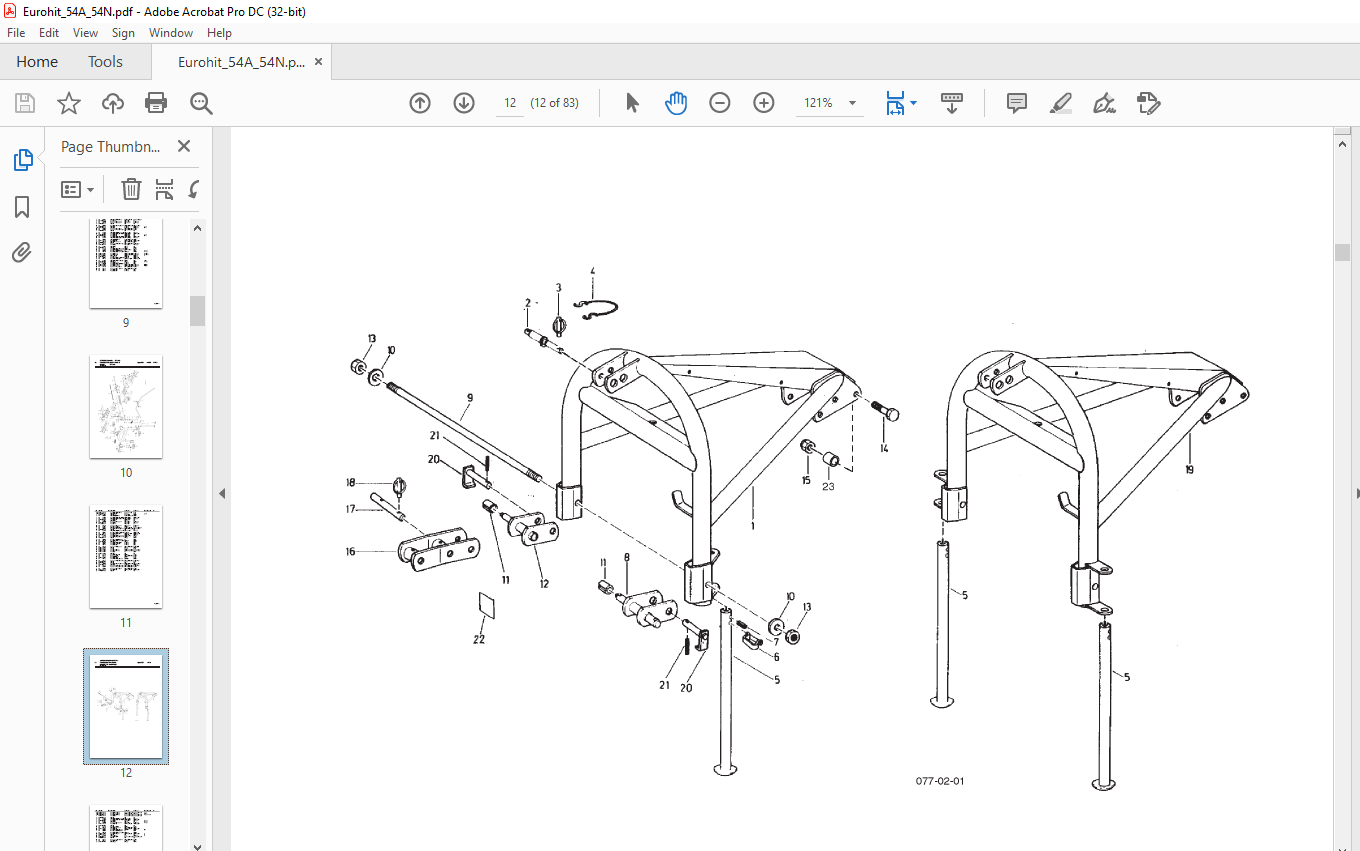Activate the Hand pan tool
1360x851 pixels.
click(x=676, y=103)
